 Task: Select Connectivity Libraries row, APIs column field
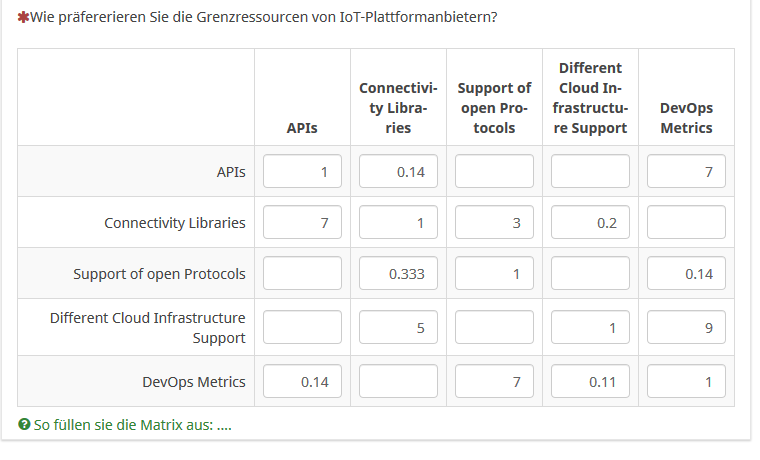click(x=302, y=222)
